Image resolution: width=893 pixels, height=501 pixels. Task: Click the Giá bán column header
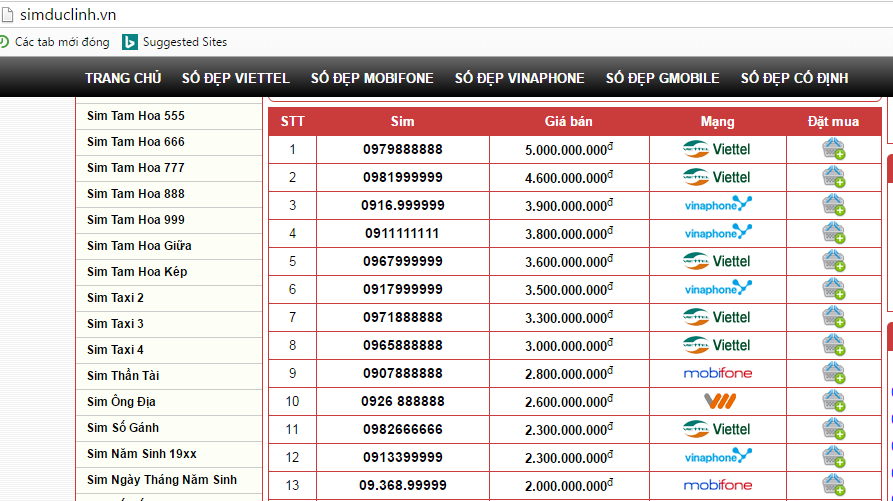click(568, 122)
